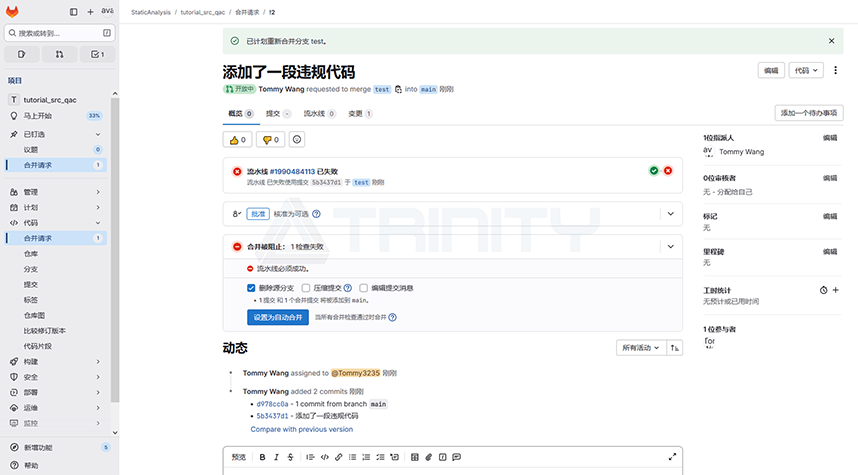Check the edit commit message option
858x475 pixels.
click(364, 287)
